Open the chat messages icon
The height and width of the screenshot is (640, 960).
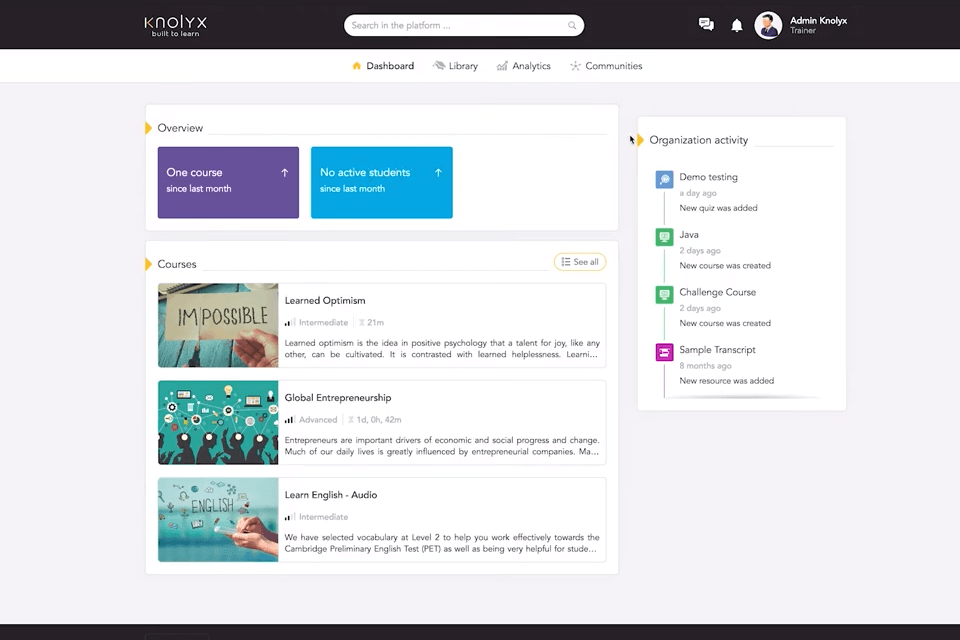[706, 24]
